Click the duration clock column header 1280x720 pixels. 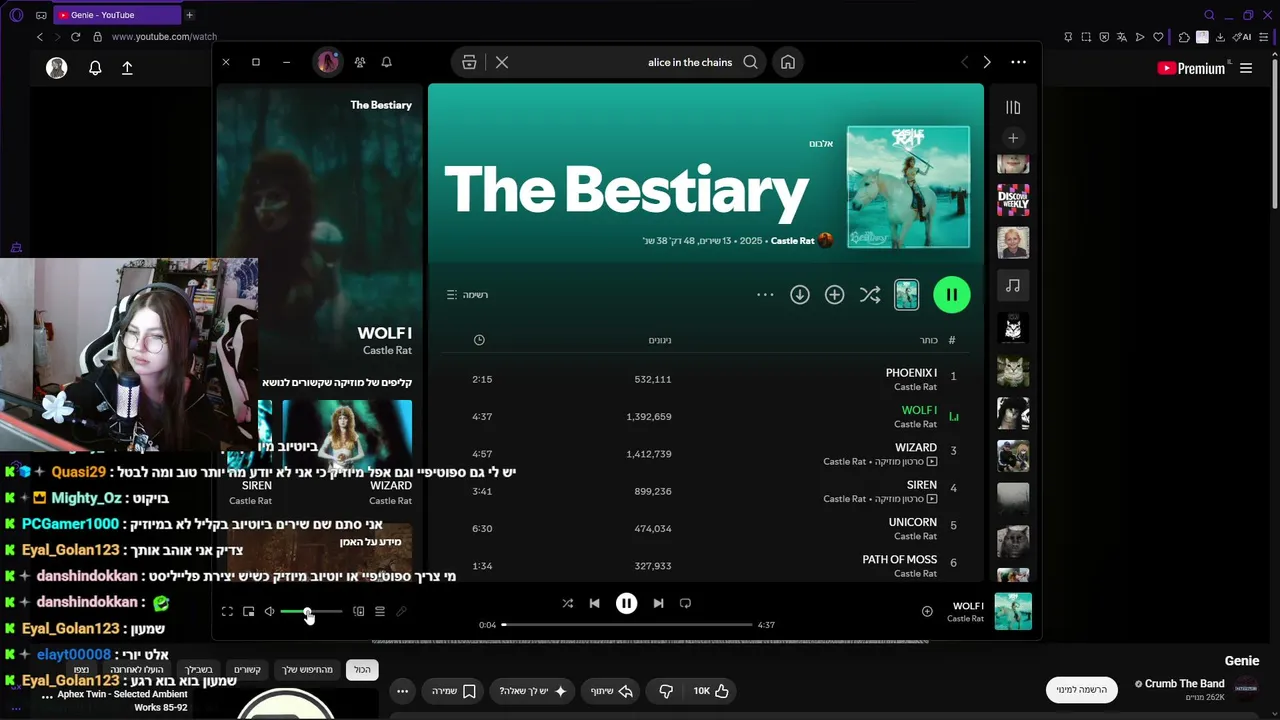click(479, 340)
